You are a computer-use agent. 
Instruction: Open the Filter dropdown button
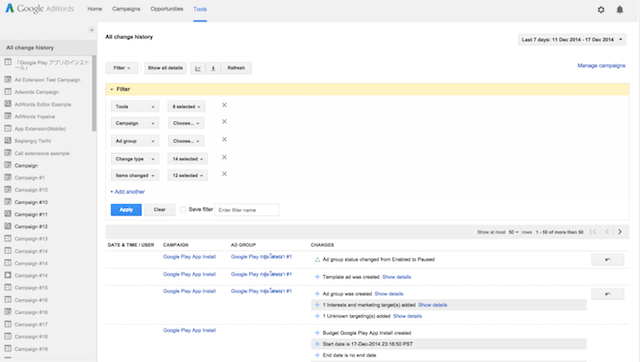[x=122, y=68]
